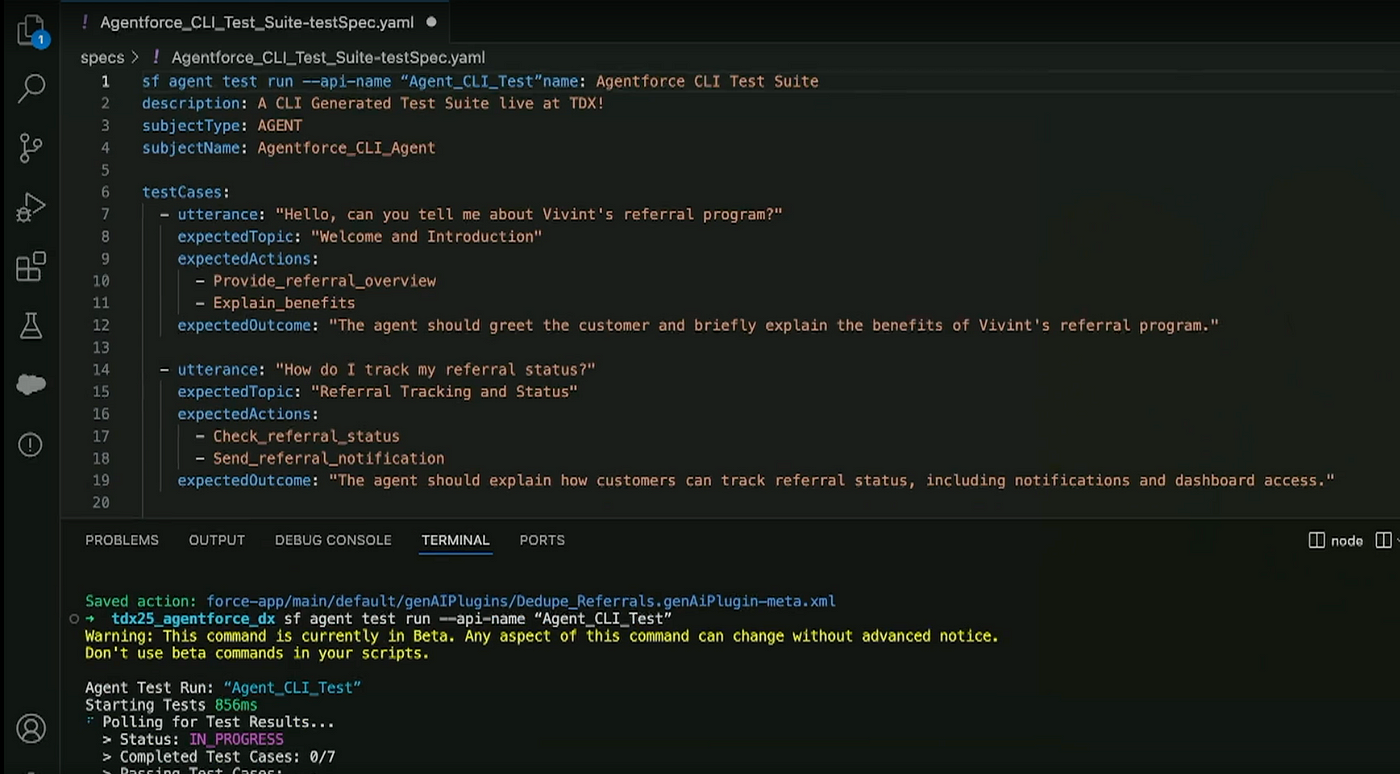The image size is (1400, 774).
Task: Click the Explain_benefits action
Action: (284, 303)
